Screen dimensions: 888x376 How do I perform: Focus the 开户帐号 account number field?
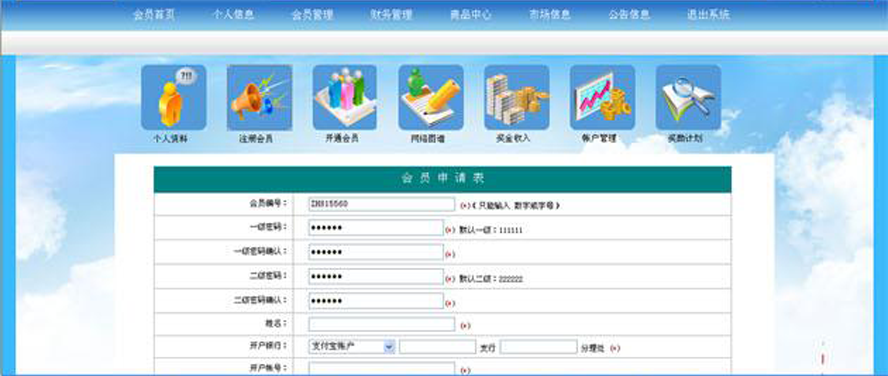[x=382, y=369]
